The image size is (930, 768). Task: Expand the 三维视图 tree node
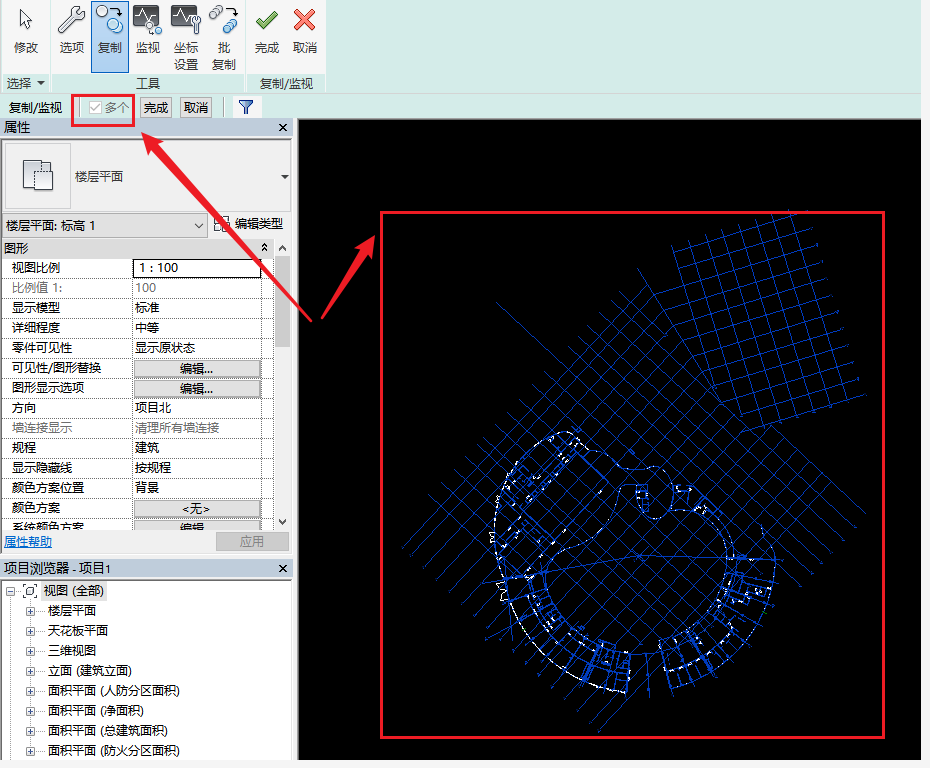[30, 651]
